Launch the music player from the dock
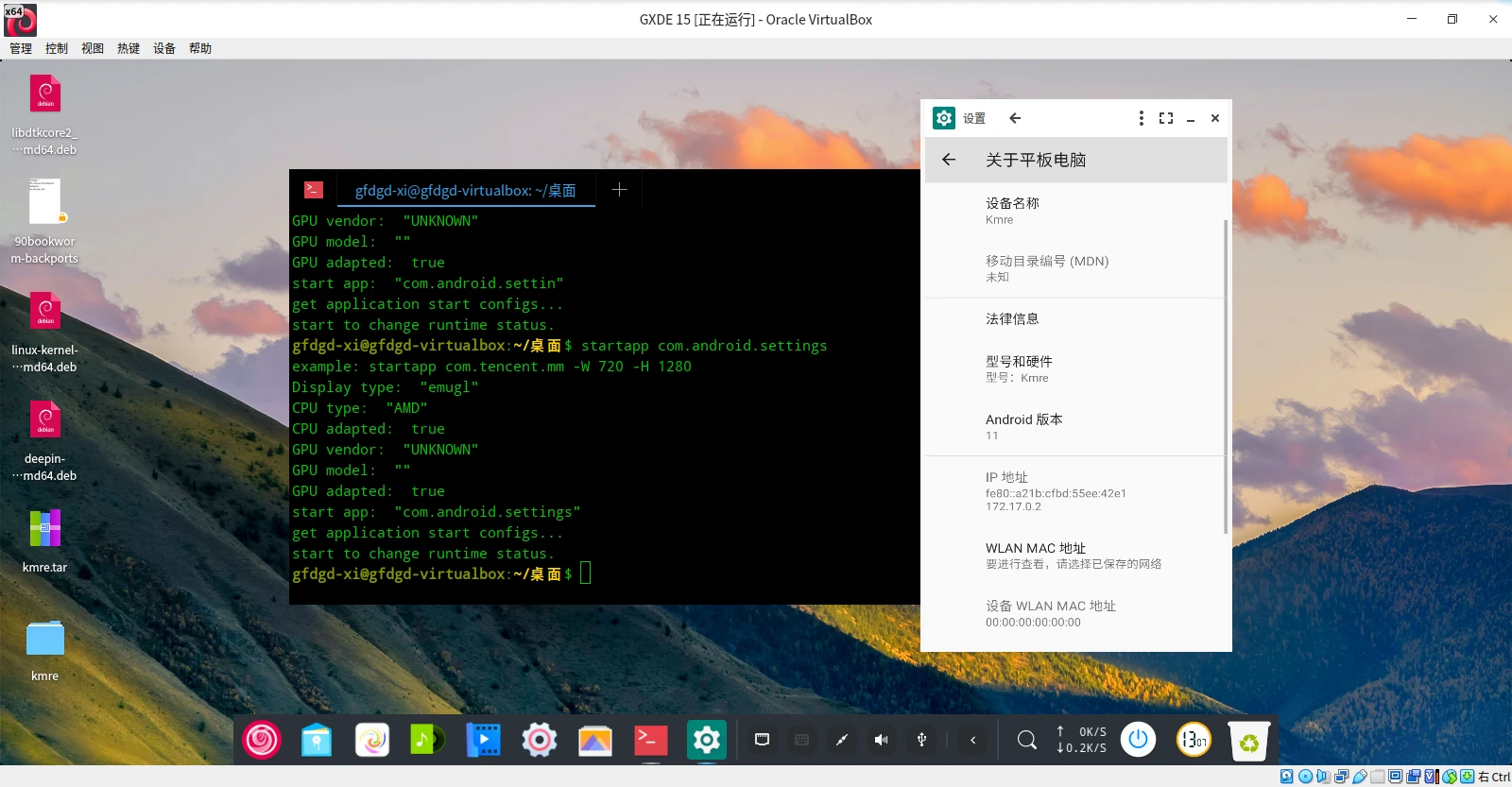 coord(427,740)
